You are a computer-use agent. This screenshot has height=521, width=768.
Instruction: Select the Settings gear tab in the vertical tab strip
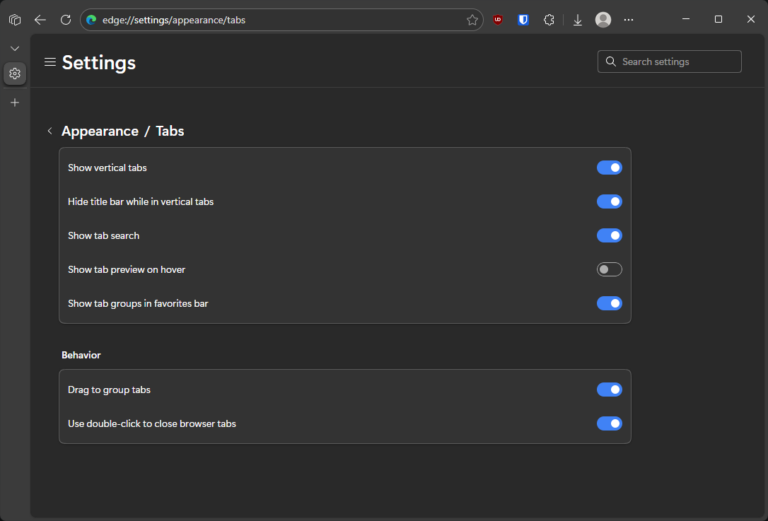coord(15,73)
